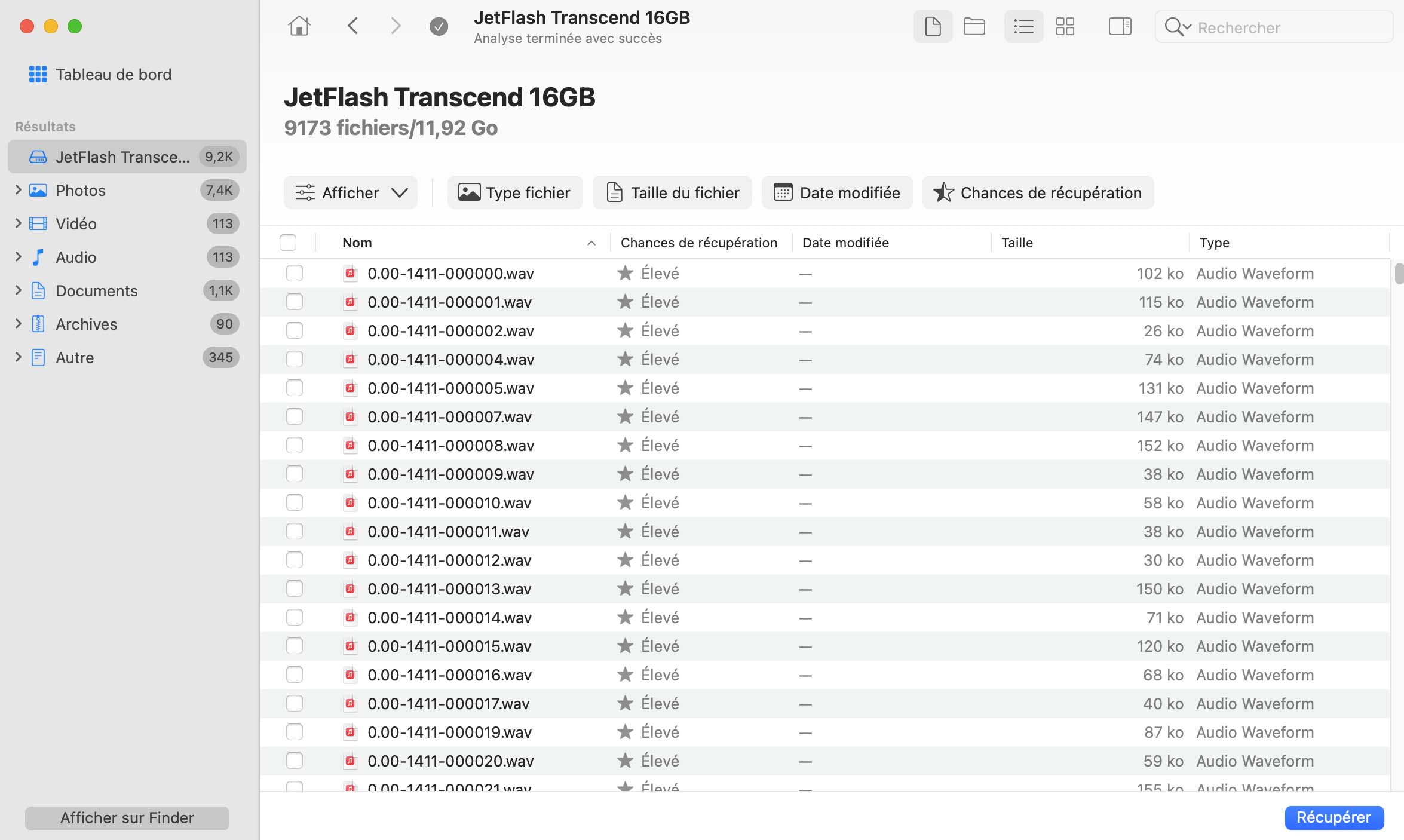Open the Taille du fichier filter
This screenshot has width=1404, height=840.
[x=672, y=192]
